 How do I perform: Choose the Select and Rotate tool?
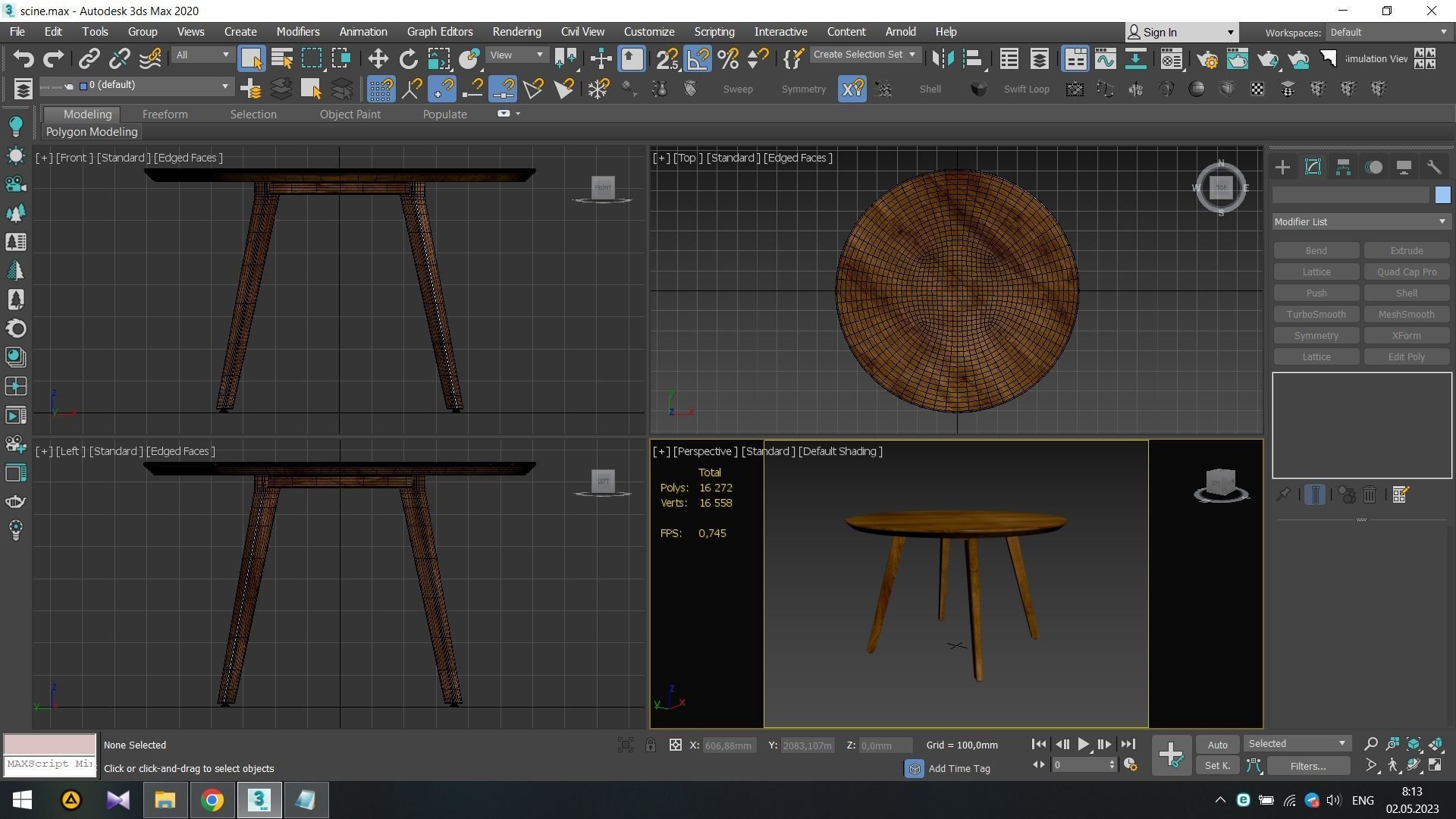408,58
